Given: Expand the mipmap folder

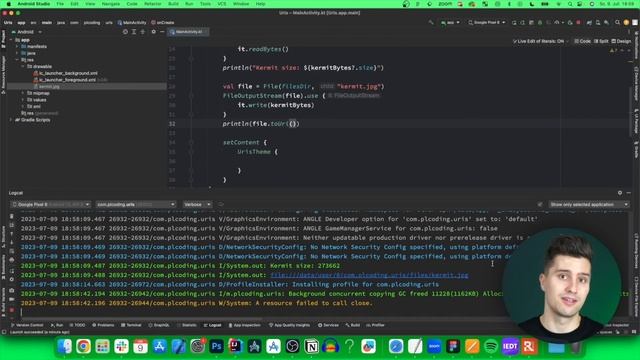Looking at the screenshot, I should pyautogui.click(x=23, y=93).
